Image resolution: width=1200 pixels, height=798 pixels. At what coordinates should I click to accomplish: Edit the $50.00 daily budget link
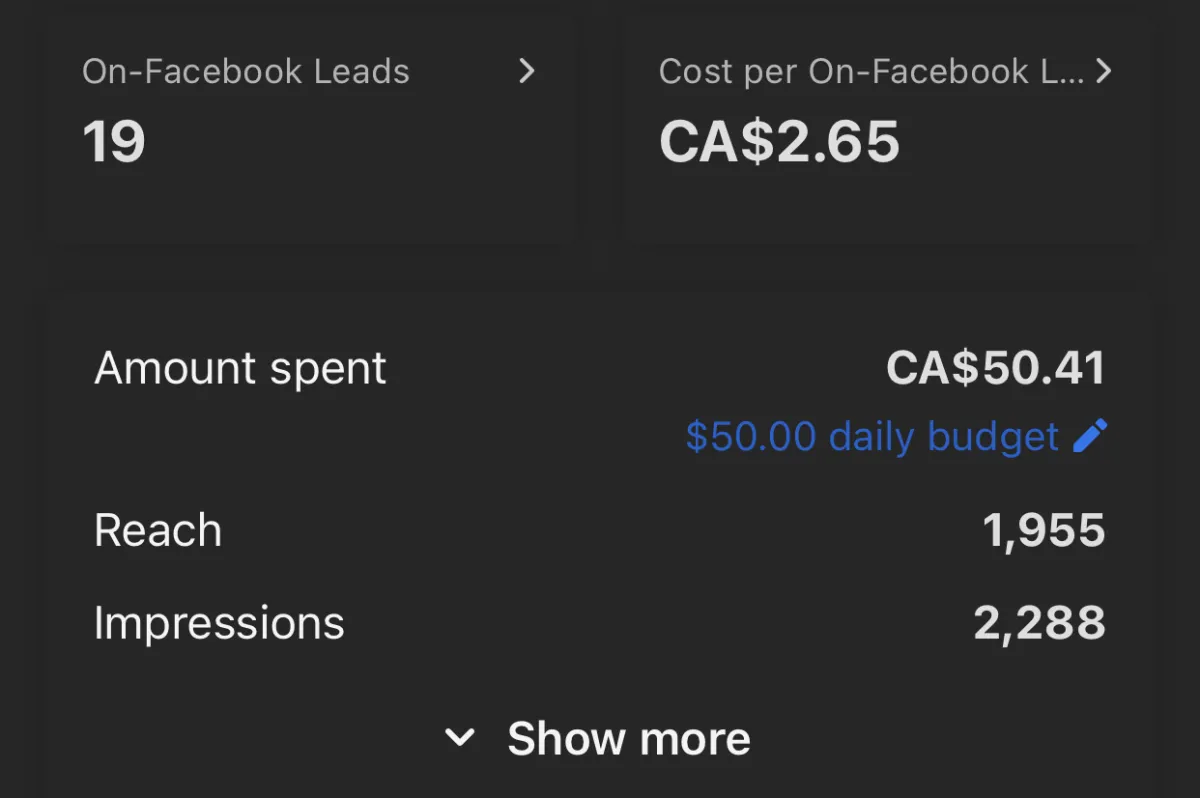[x=872, y=437]
